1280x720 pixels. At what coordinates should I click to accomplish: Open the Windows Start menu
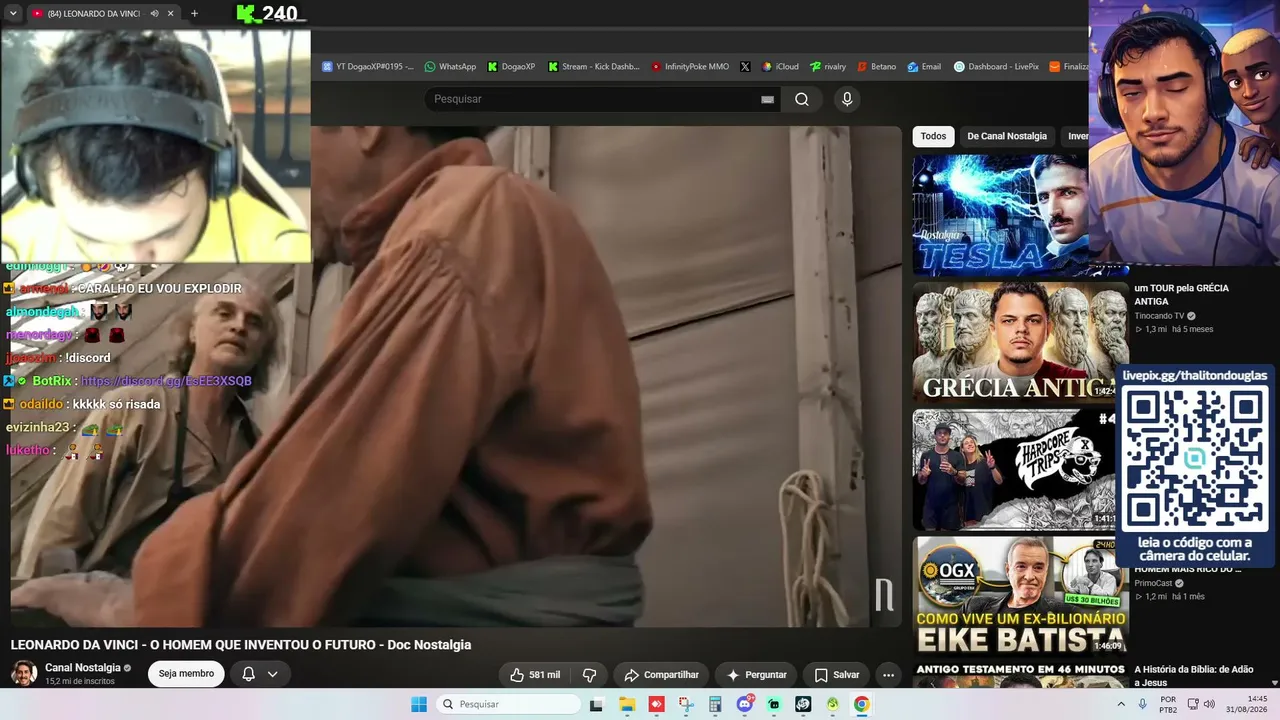coord(419,704)
